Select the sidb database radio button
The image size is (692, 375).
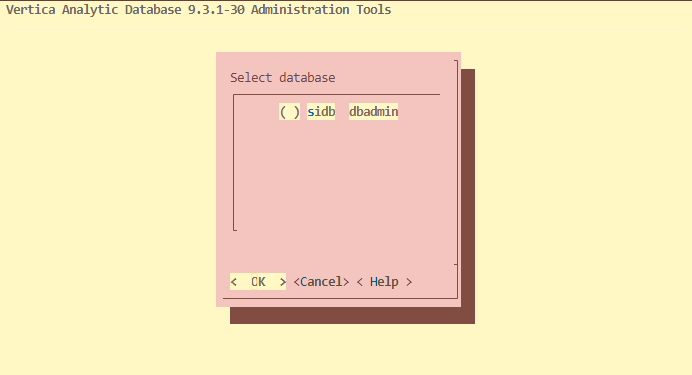click(290, 112)
